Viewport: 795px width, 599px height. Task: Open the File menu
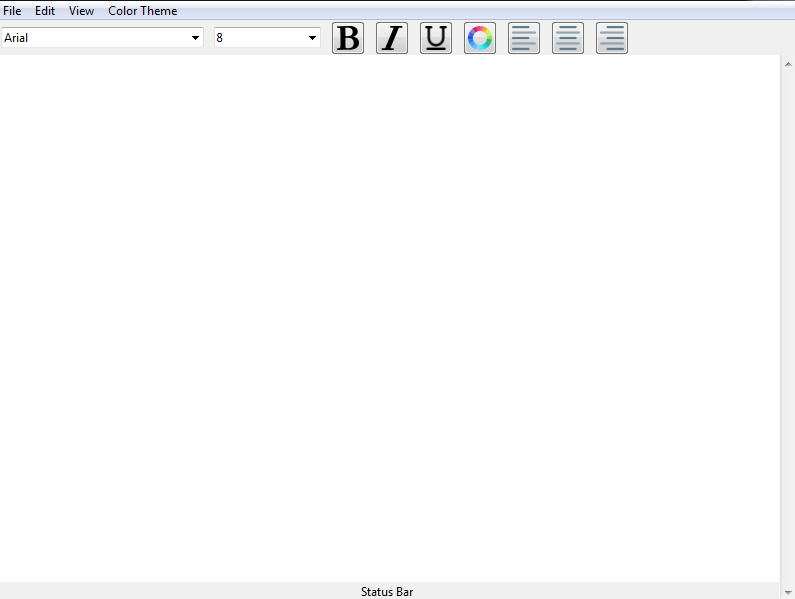pos(12,11)
